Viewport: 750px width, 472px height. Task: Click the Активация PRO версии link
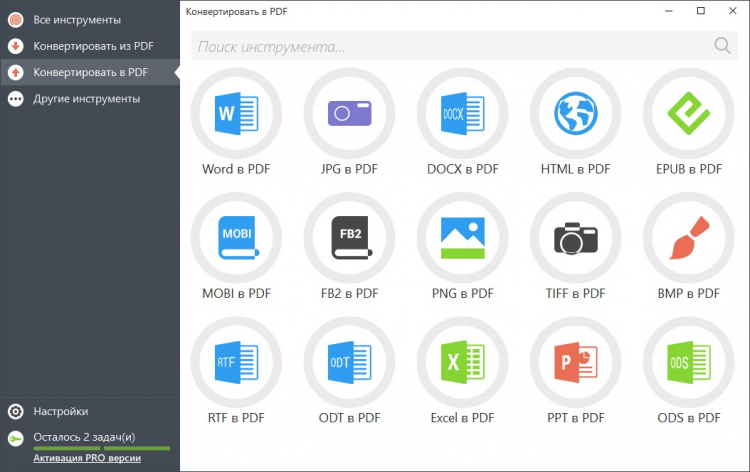[x=87, y=458]
